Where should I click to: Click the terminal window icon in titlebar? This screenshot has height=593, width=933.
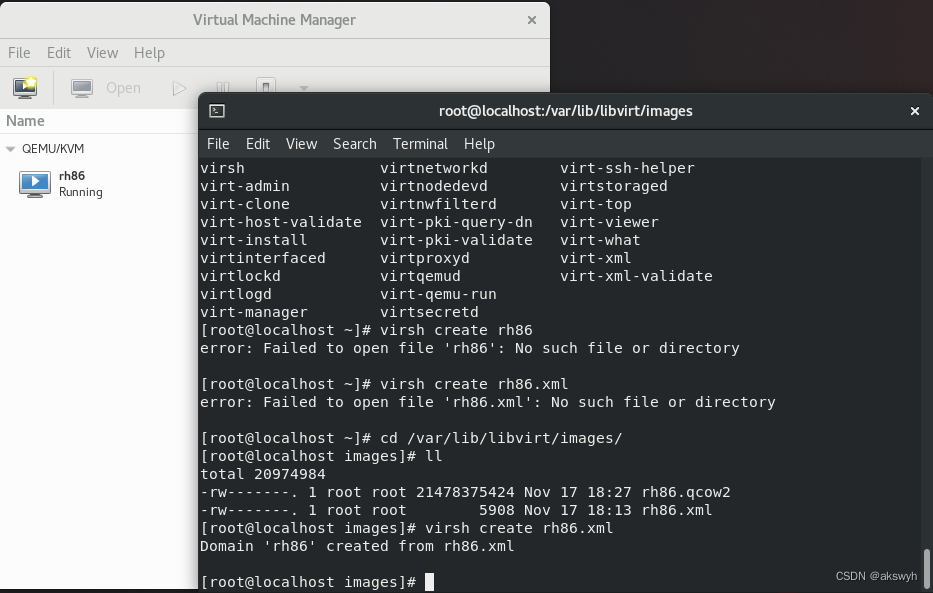217,111
